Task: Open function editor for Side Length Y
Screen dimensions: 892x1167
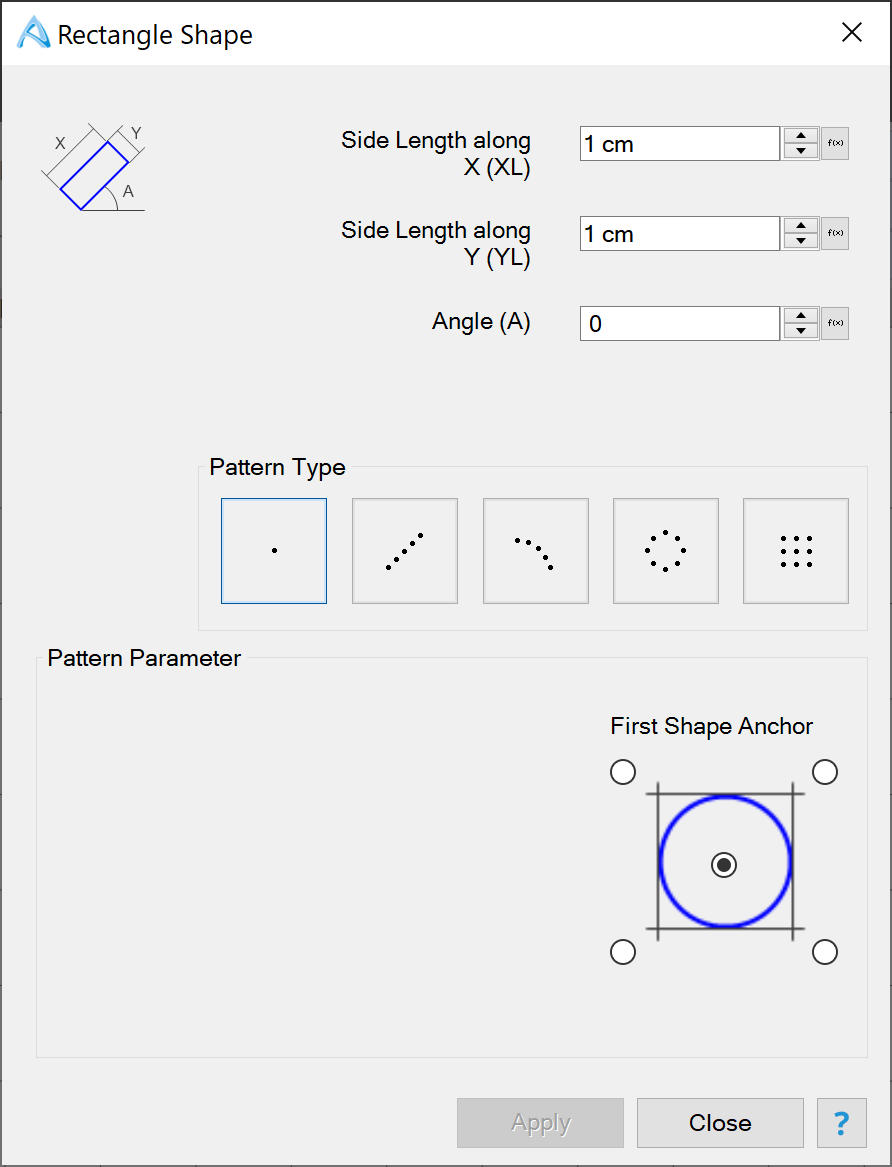Action: coord(835,234)
